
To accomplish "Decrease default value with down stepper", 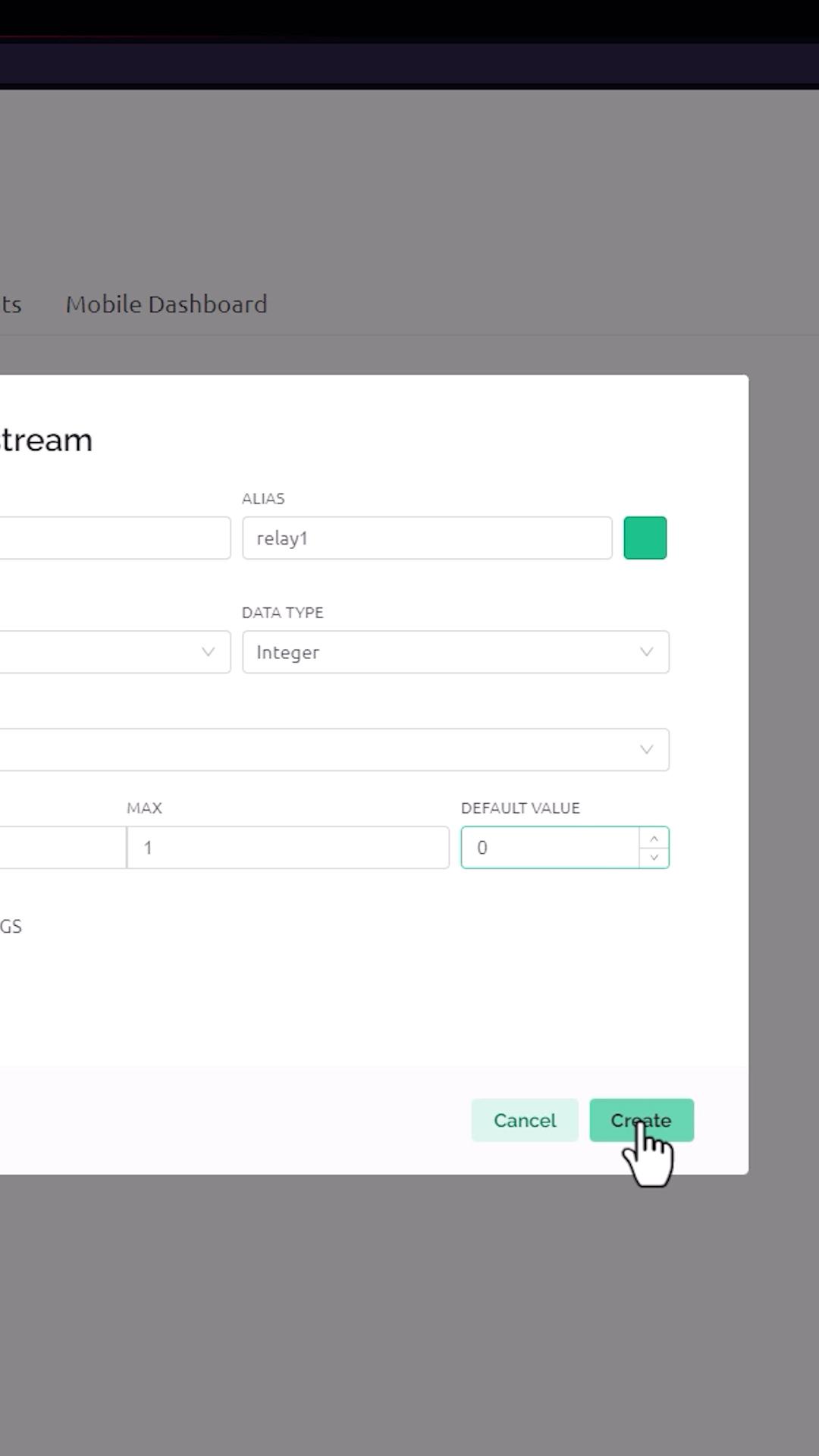I will (x=654, y=857).
